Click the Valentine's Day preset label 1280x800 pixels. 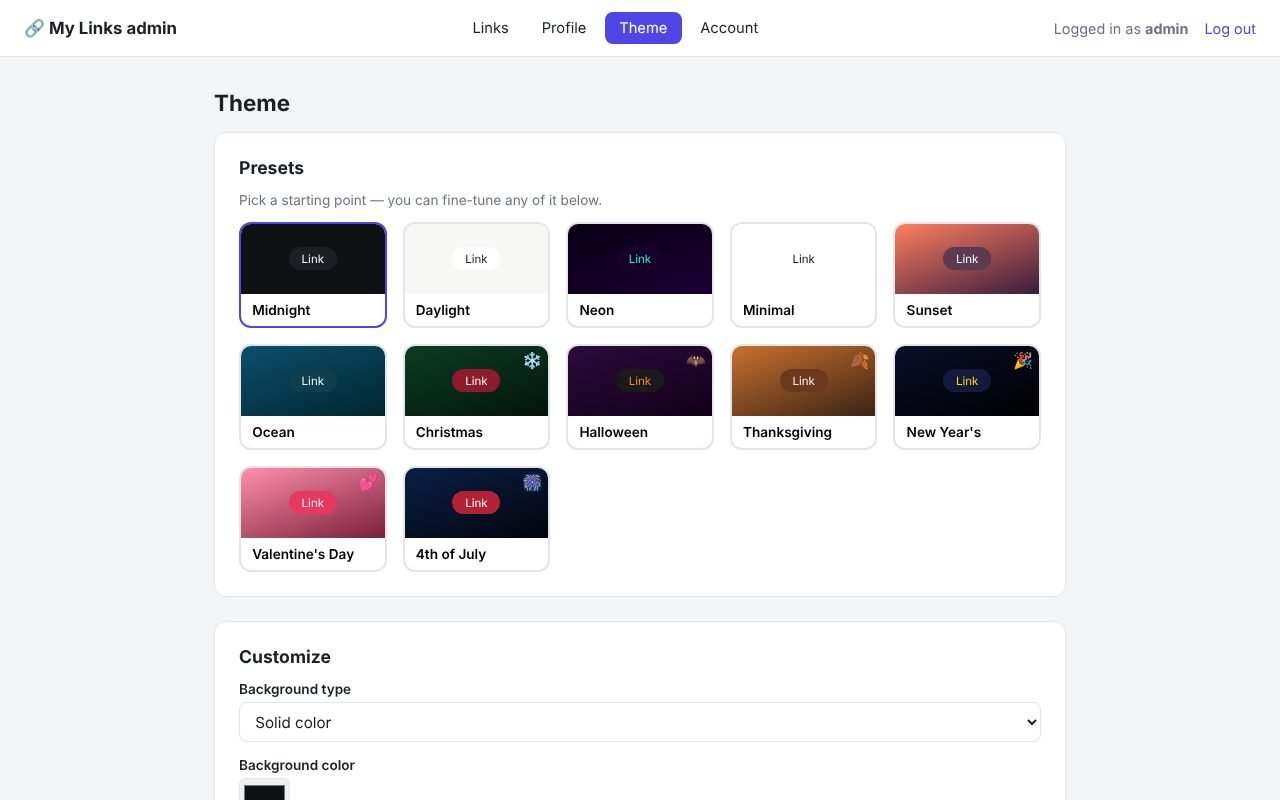(x=303, y=554)
